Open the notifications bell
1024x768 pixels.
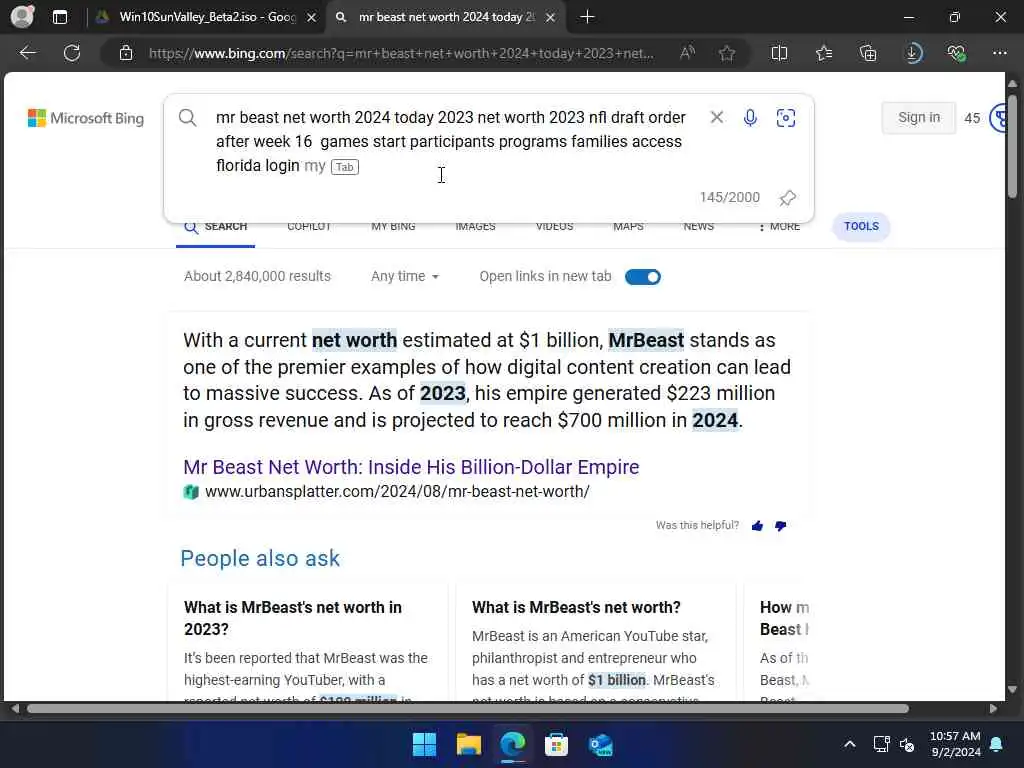point(997,744)
